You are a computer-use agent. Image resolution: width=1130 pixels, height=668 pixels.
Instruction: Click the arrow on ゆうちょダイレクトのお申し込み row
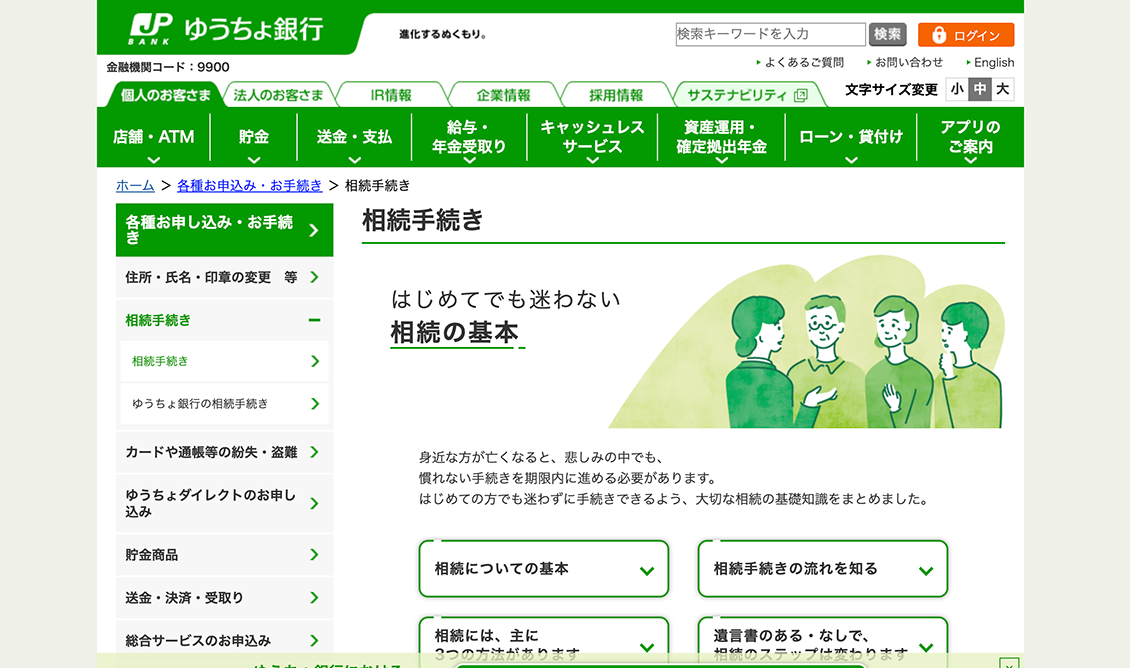click(314, 504)
